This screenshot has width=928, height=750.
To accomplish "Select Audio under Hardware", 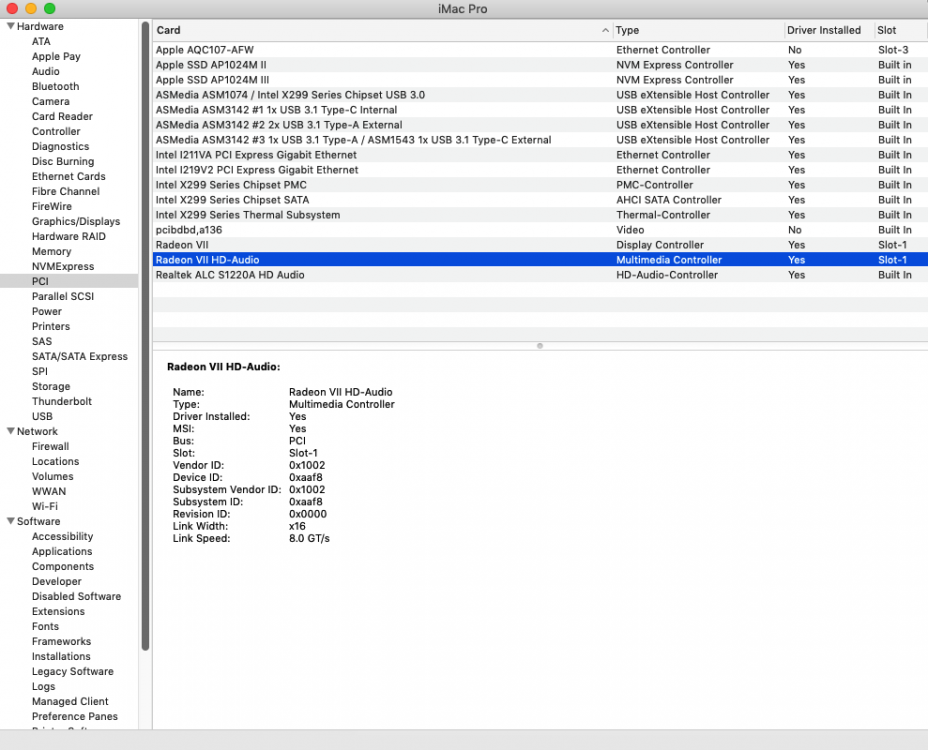I will coord(46,71).
